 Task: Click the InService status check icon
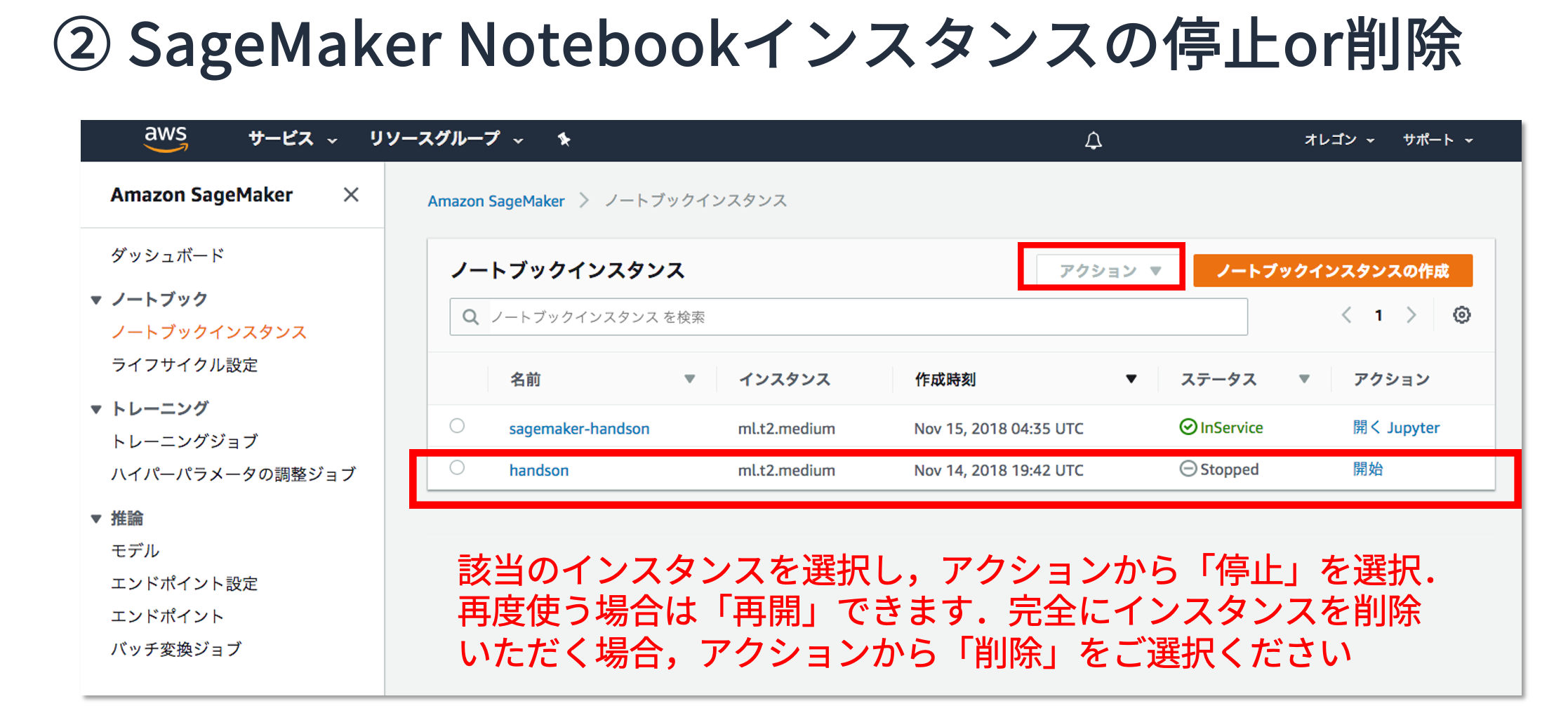[1188, 427]
